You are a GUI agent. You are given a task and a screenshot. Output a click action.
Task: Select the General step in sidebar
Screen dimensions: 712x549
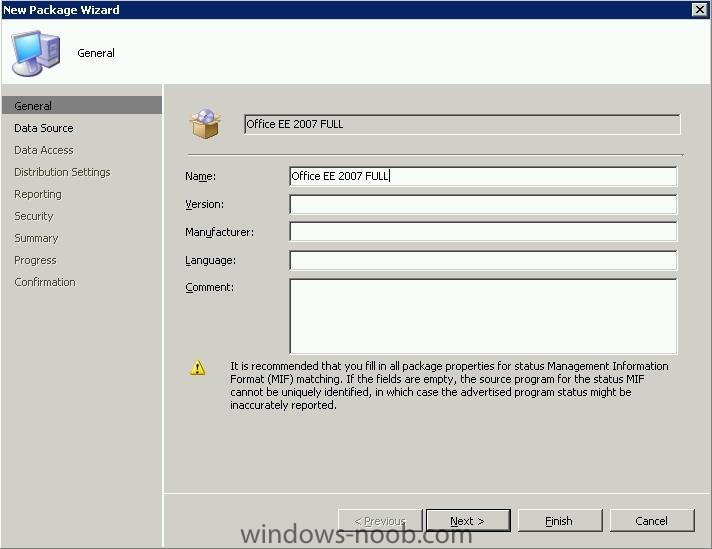[82, 105]
